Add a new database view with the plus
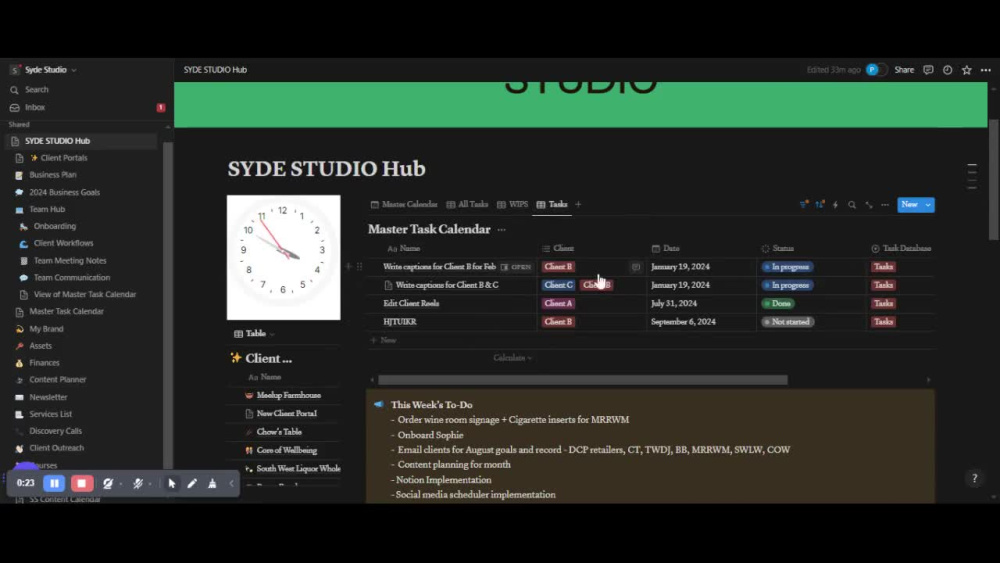This screenshot has width=1000, height=563. 578,205
